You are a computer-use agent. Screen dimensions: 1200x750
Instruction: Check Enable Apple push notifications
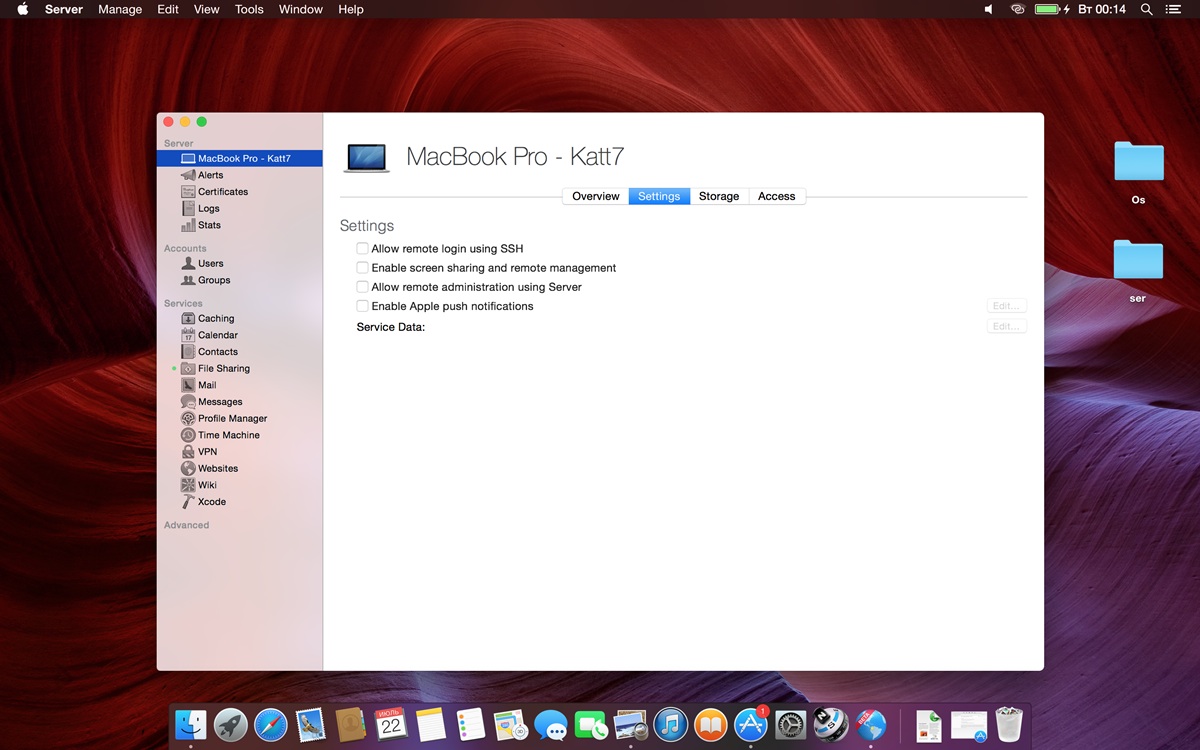tap(362, 306)
